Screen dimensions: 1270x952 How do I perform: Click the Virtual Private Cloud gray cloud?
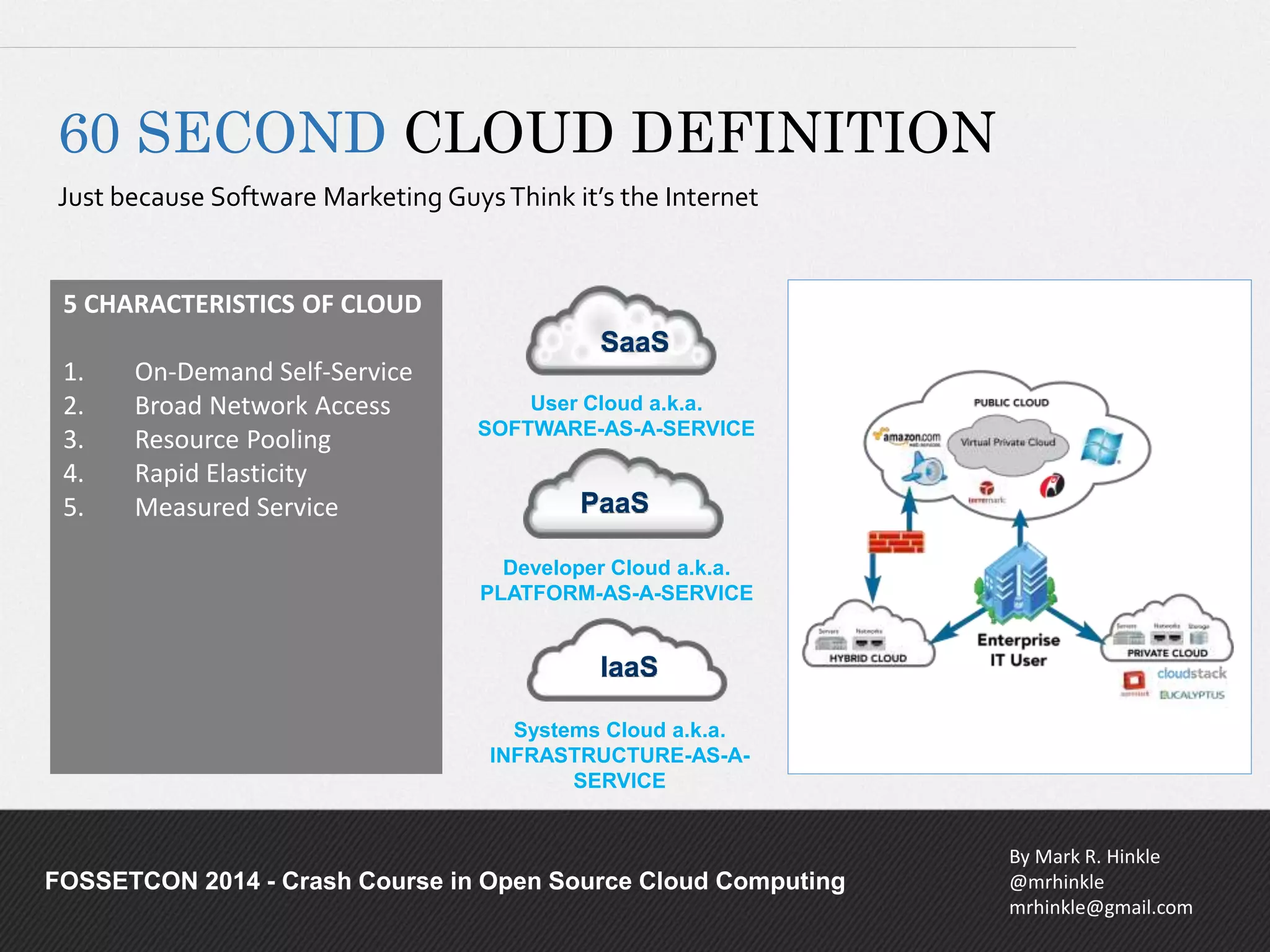(1008, 444)
